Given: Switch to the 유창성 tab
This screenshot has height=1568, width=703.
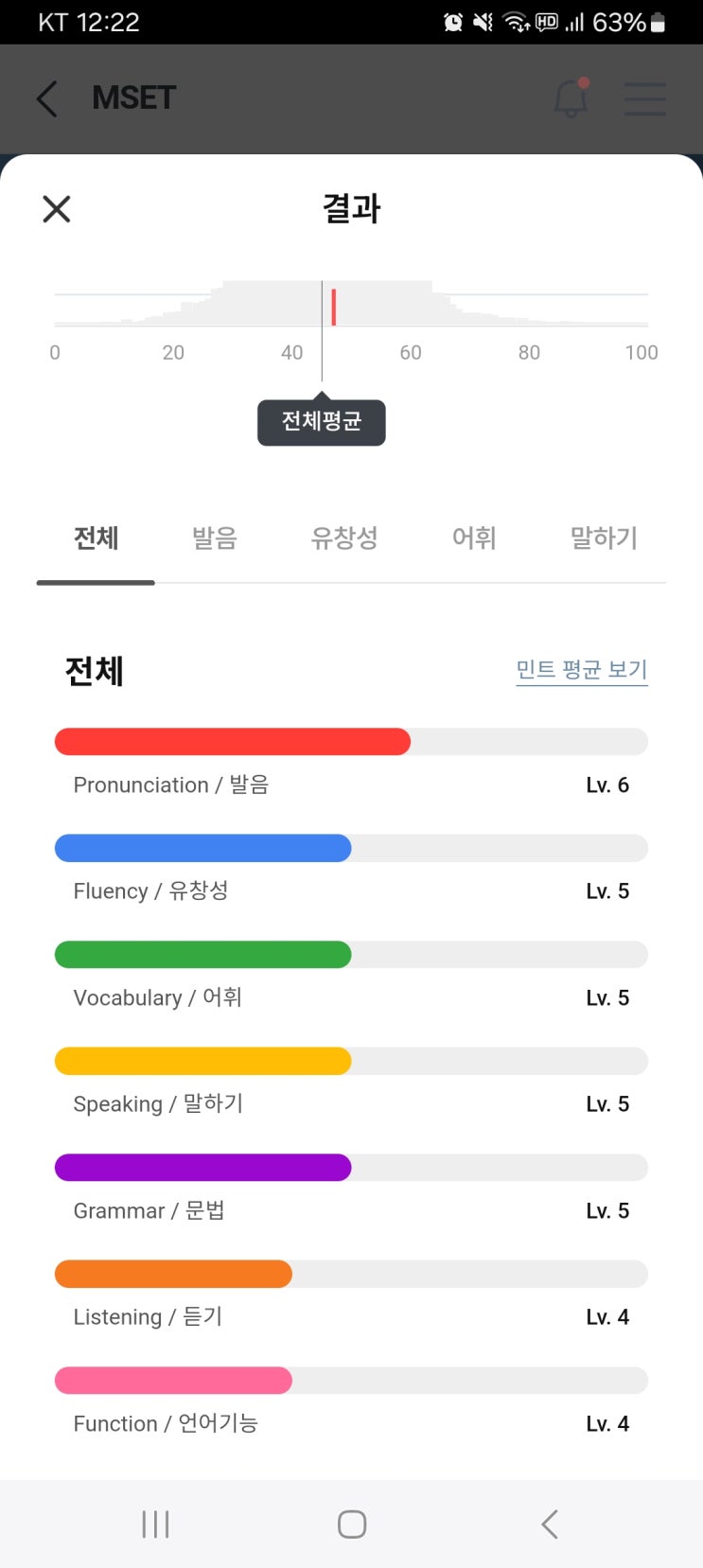Looking at the screenshot, I should [344, 538].
